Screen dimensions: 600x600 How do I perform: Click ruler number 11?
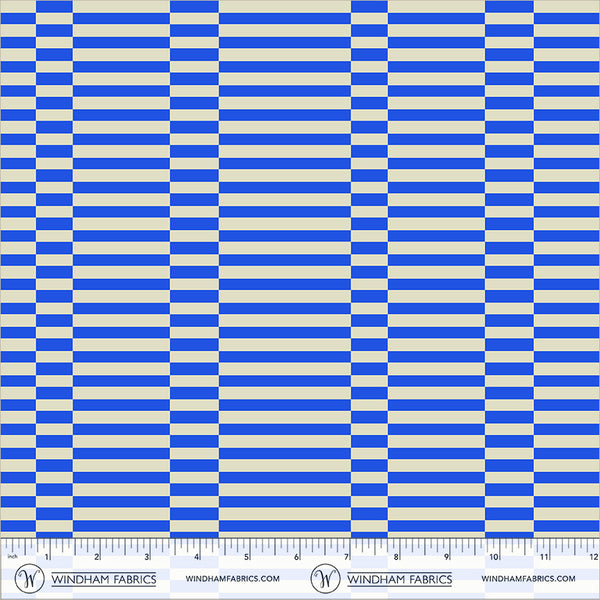[544, 557]
